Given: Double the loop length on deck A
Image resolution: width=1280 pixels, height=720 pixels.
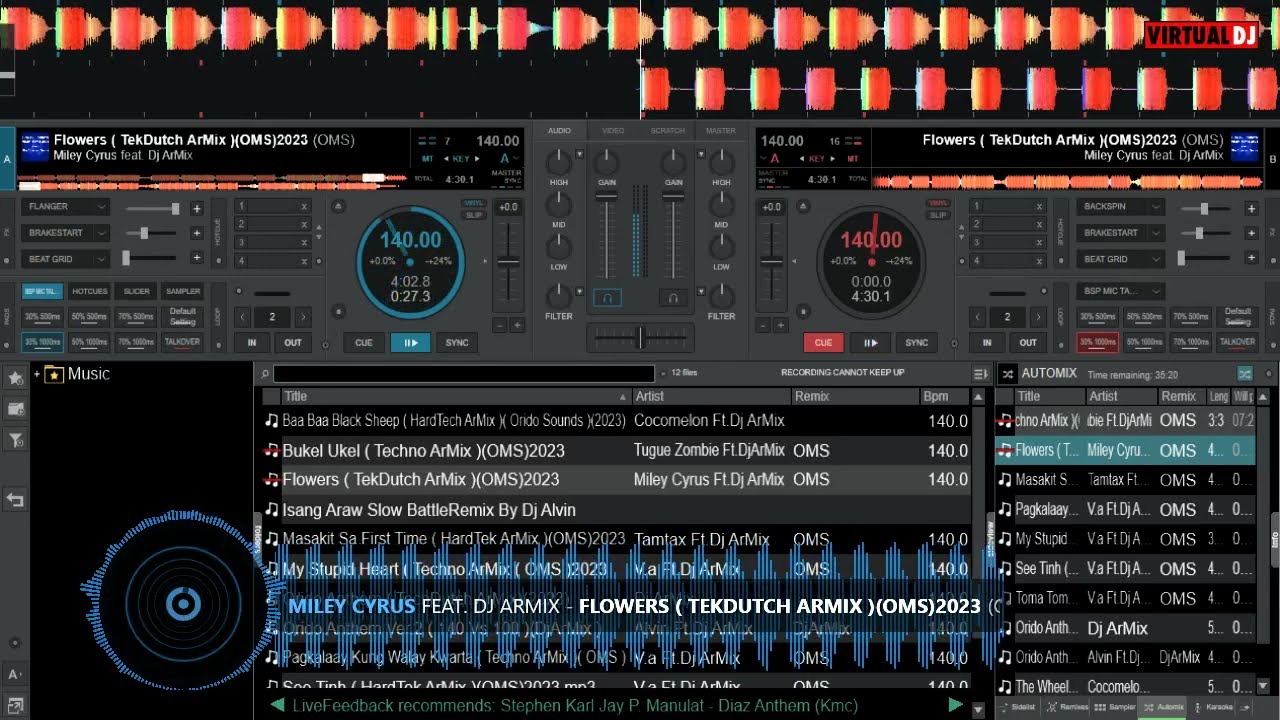Looking at the screenshot, I should (303, 316).
